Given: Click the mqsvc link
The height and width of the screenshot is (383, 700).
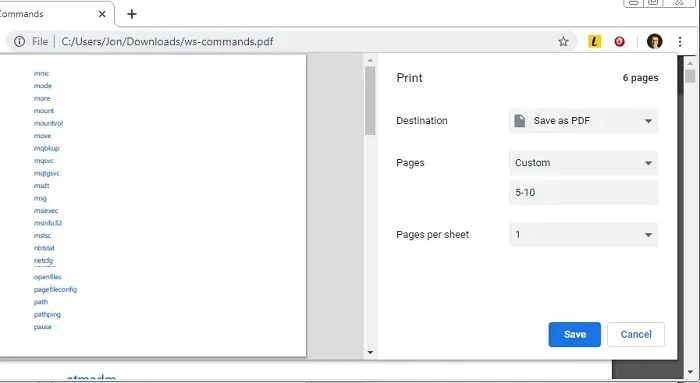Looking at the screenshot, I should coord(44,161).
